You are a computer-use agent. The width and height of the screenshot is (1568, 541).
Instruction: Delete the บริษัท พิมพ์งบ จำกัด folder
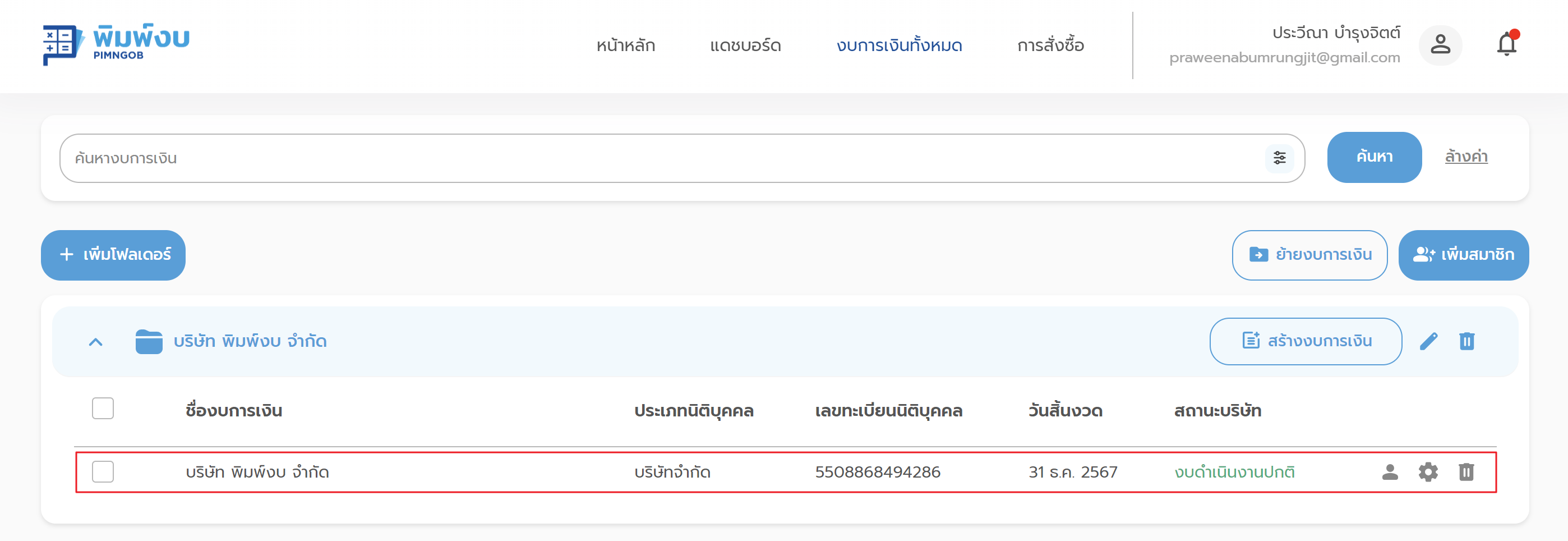coord(1466,341)
